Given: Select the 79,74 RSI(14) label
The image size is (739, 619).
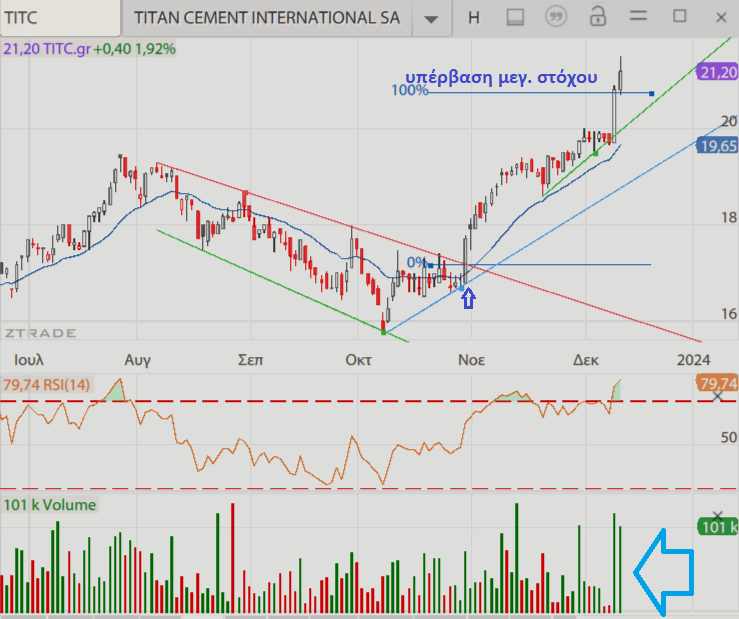Looking at the screenshot, I should (46, 385).
